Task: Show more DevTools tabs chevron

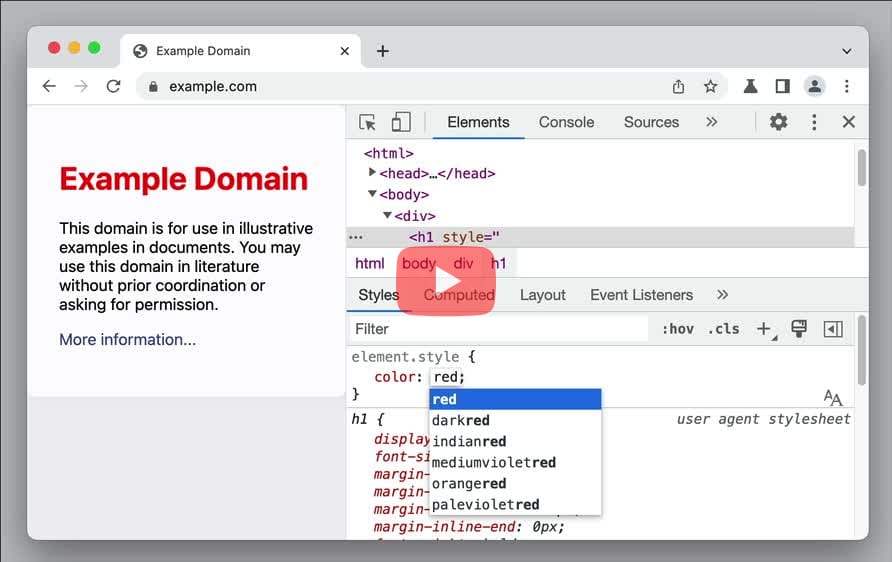Action: point(711,122)
